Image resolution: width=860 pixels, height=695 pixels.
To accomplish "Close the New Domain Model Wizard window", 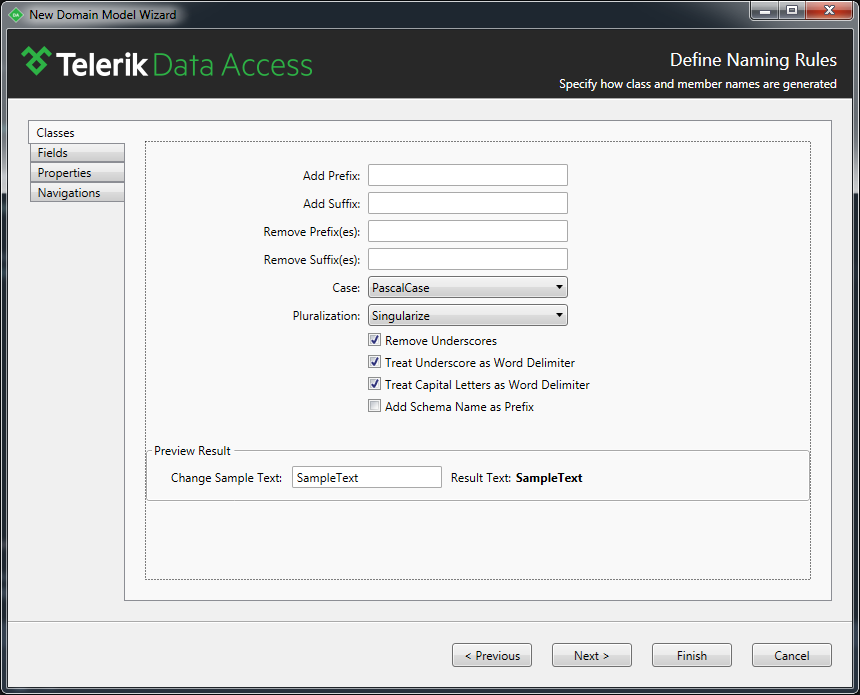I will coord(829,10).
